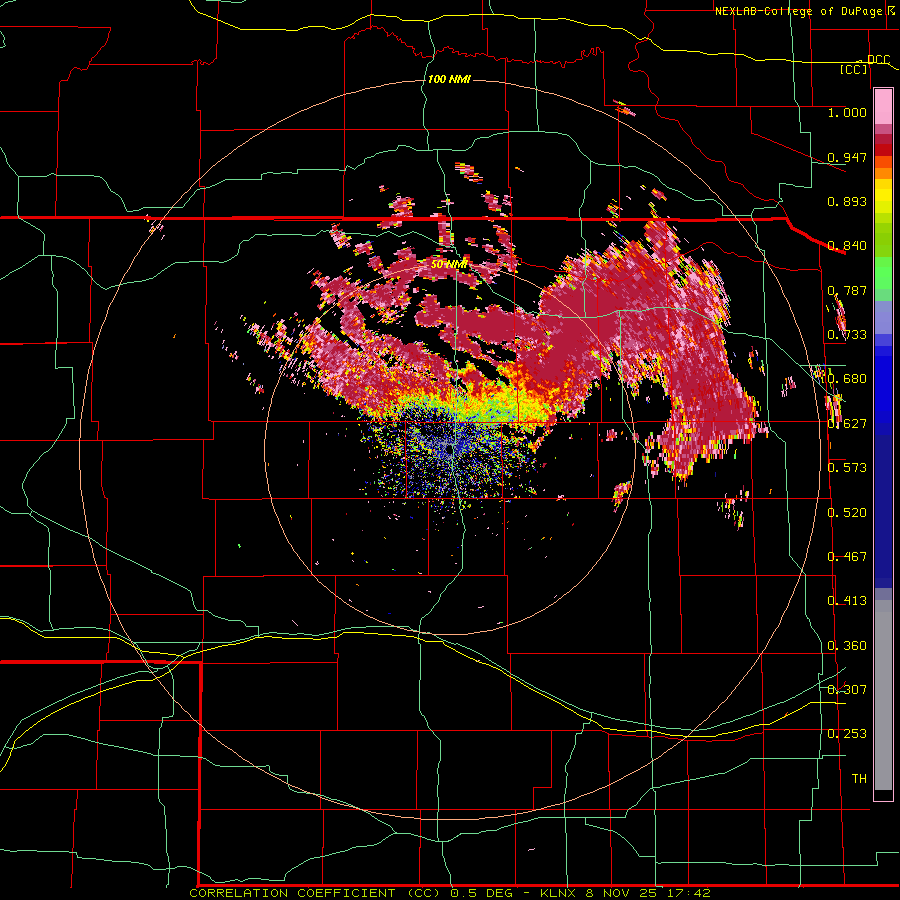Click the DCC label above the legend
The height and width of the screenshot is (900, 900).
click(878, 59)
